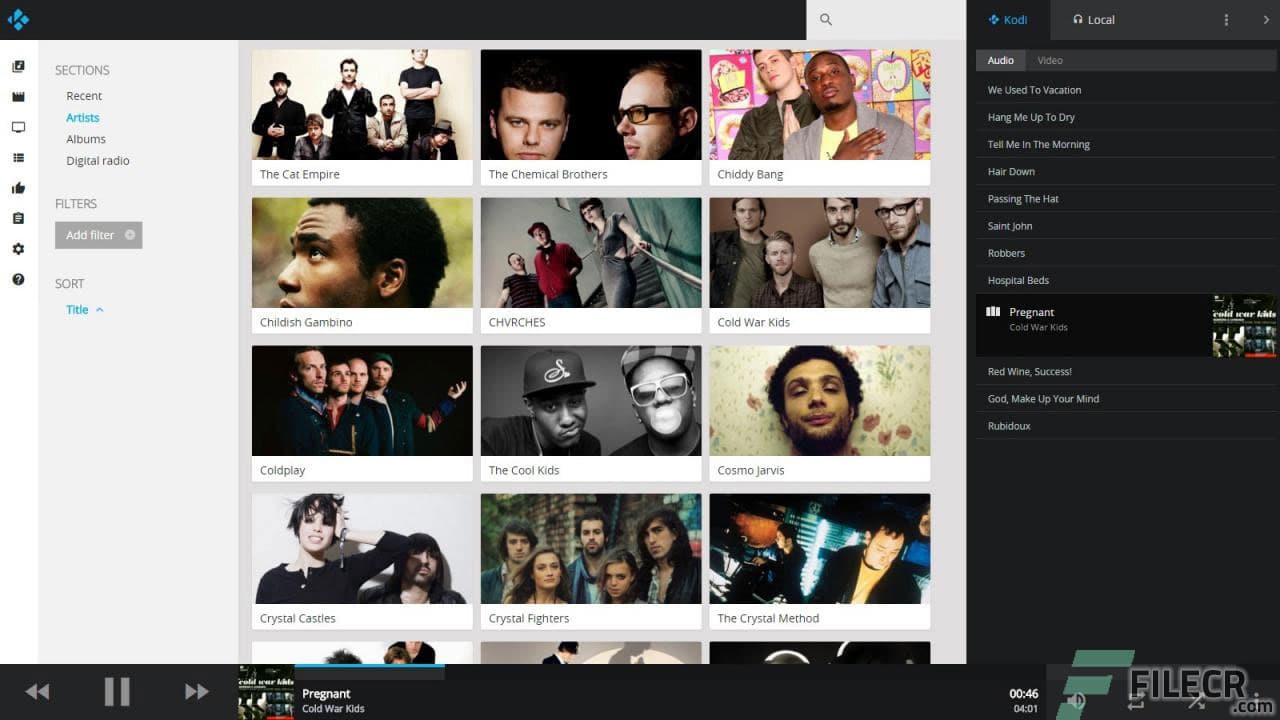Open the Music section from the sidebar
This screenshot has height=720, width=1280.
[x=18, y=67]
